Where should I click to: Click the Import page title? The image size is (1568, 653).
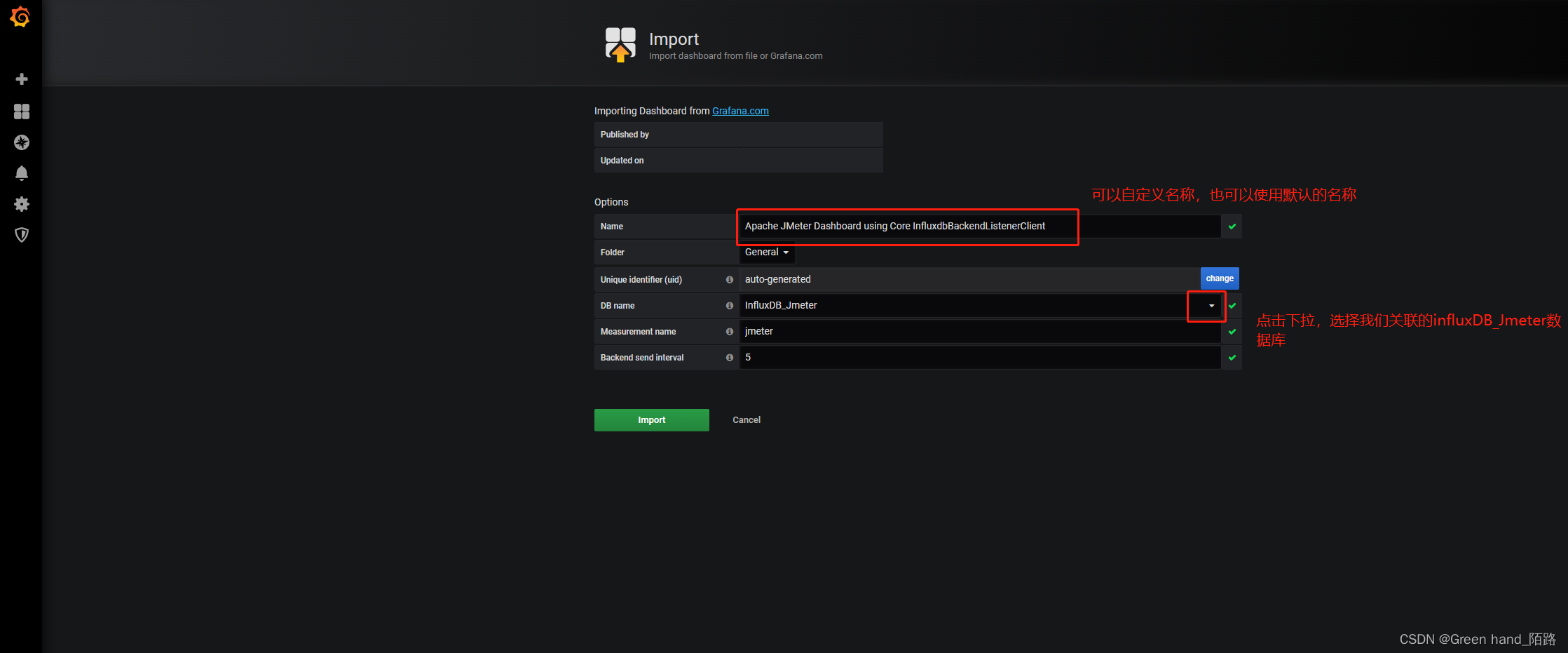click(674, 39)
